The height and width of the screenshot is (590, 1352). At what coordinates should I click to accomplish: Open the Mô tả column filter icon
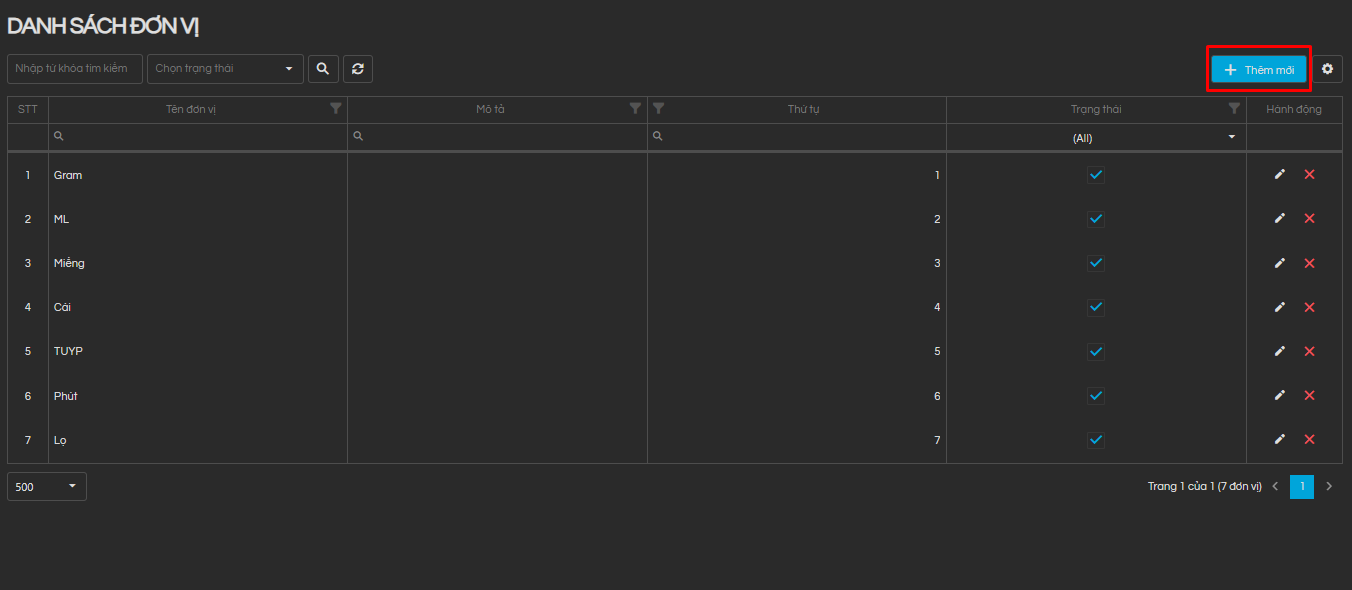pos(635,109)
